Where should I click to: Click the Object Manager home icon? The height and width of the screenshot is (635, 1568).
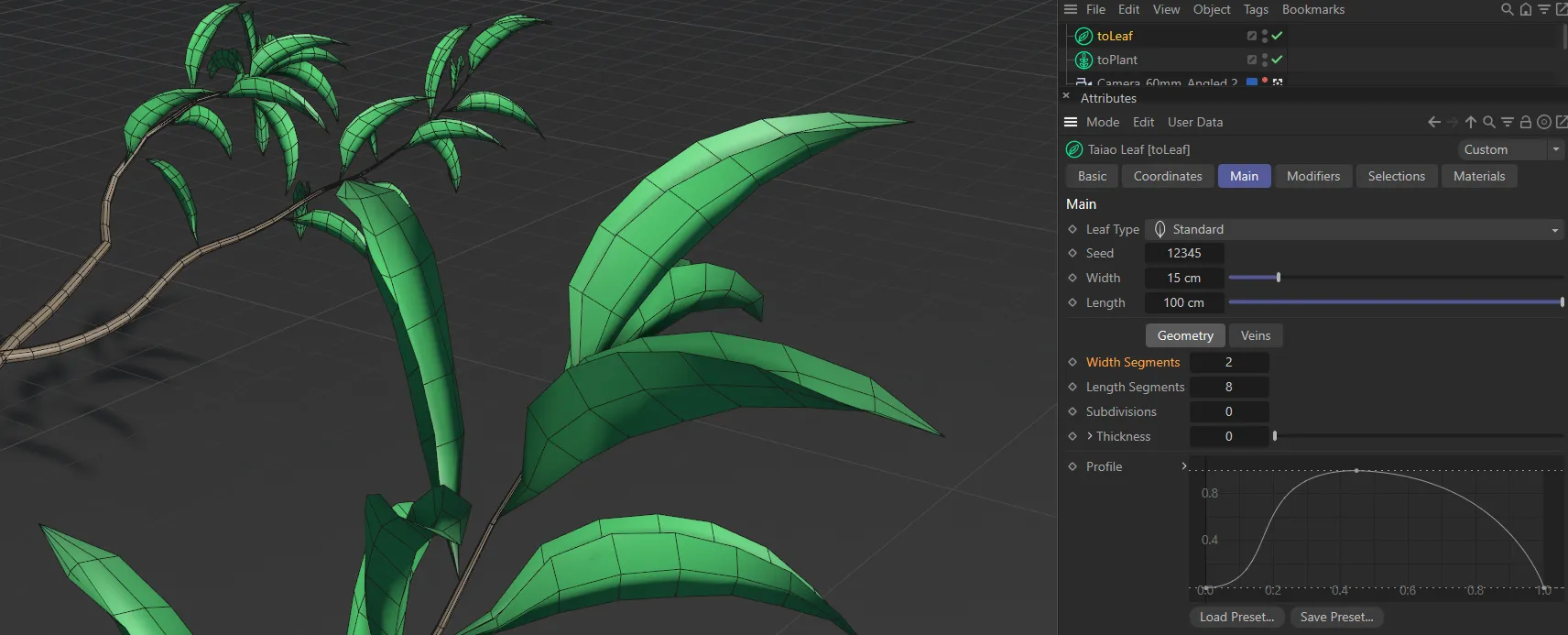pyautogui.click(x=1525, y=9)
